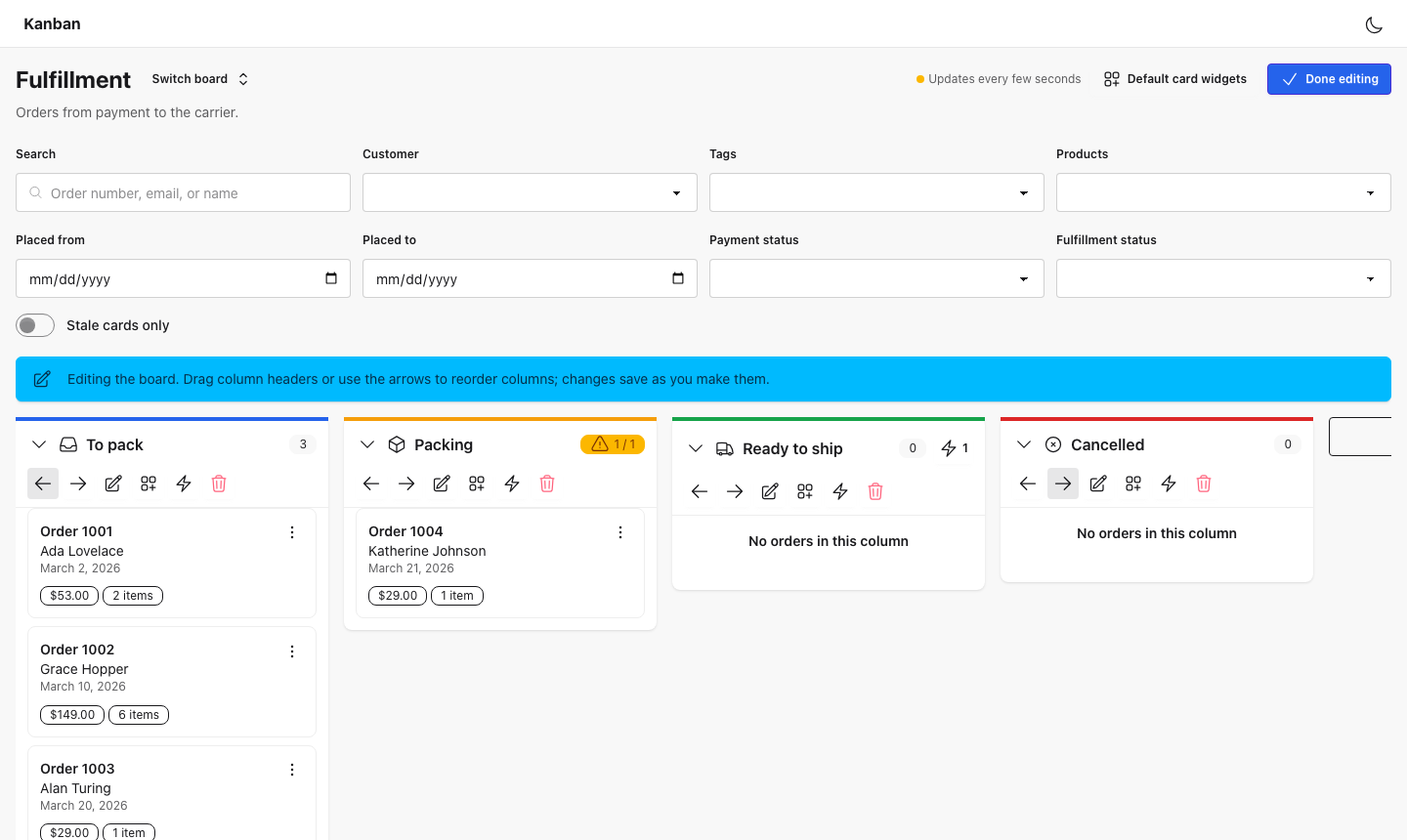Open the Payment status dropdown
Screen dimensions: 1407x840
876,278
